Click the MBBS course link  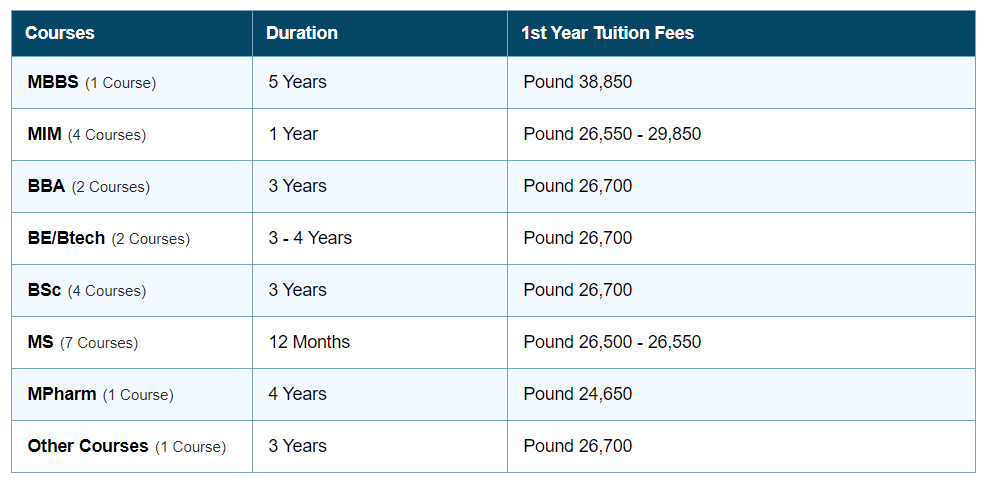pos(53,82)
